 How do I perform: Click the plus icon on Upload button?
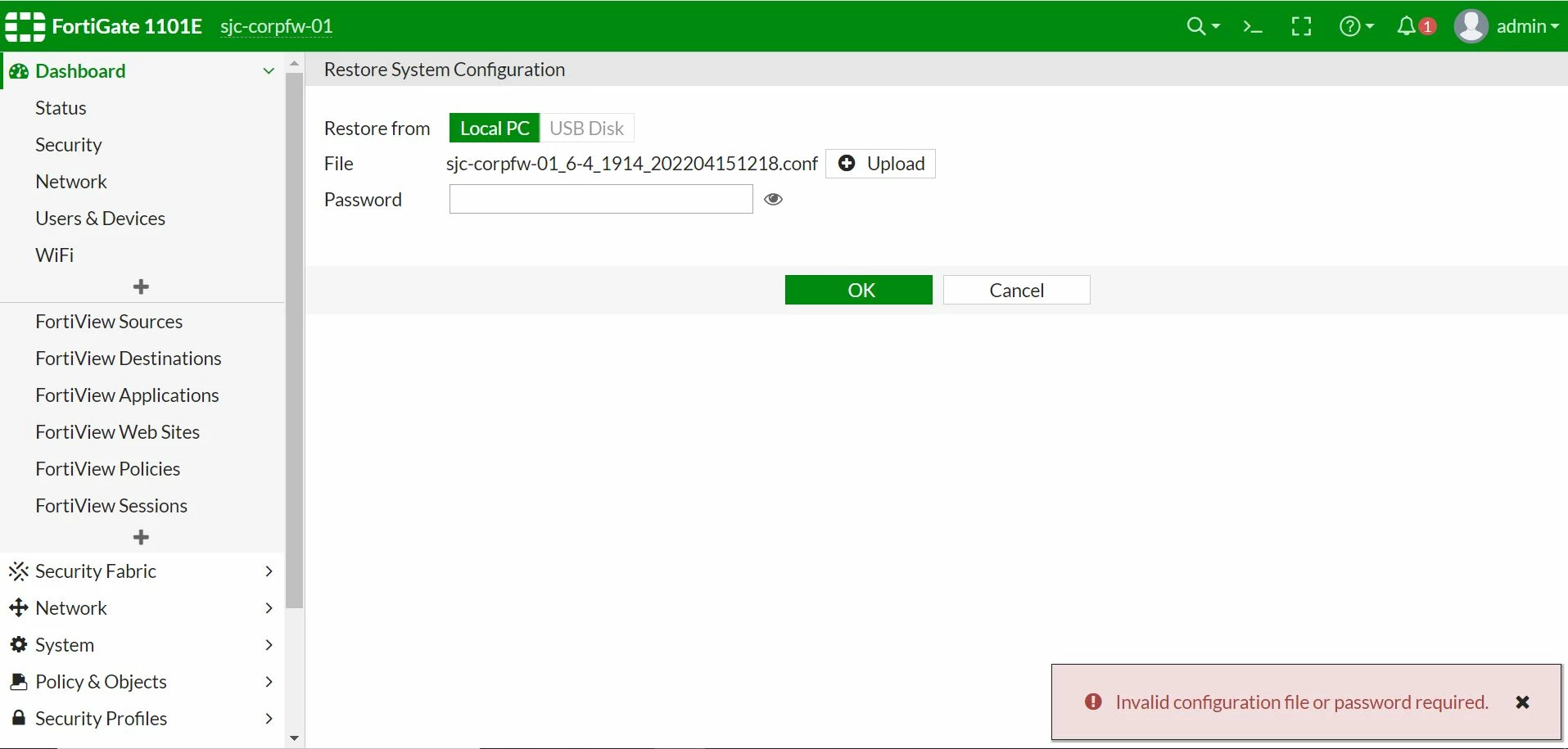pos(847,163)
